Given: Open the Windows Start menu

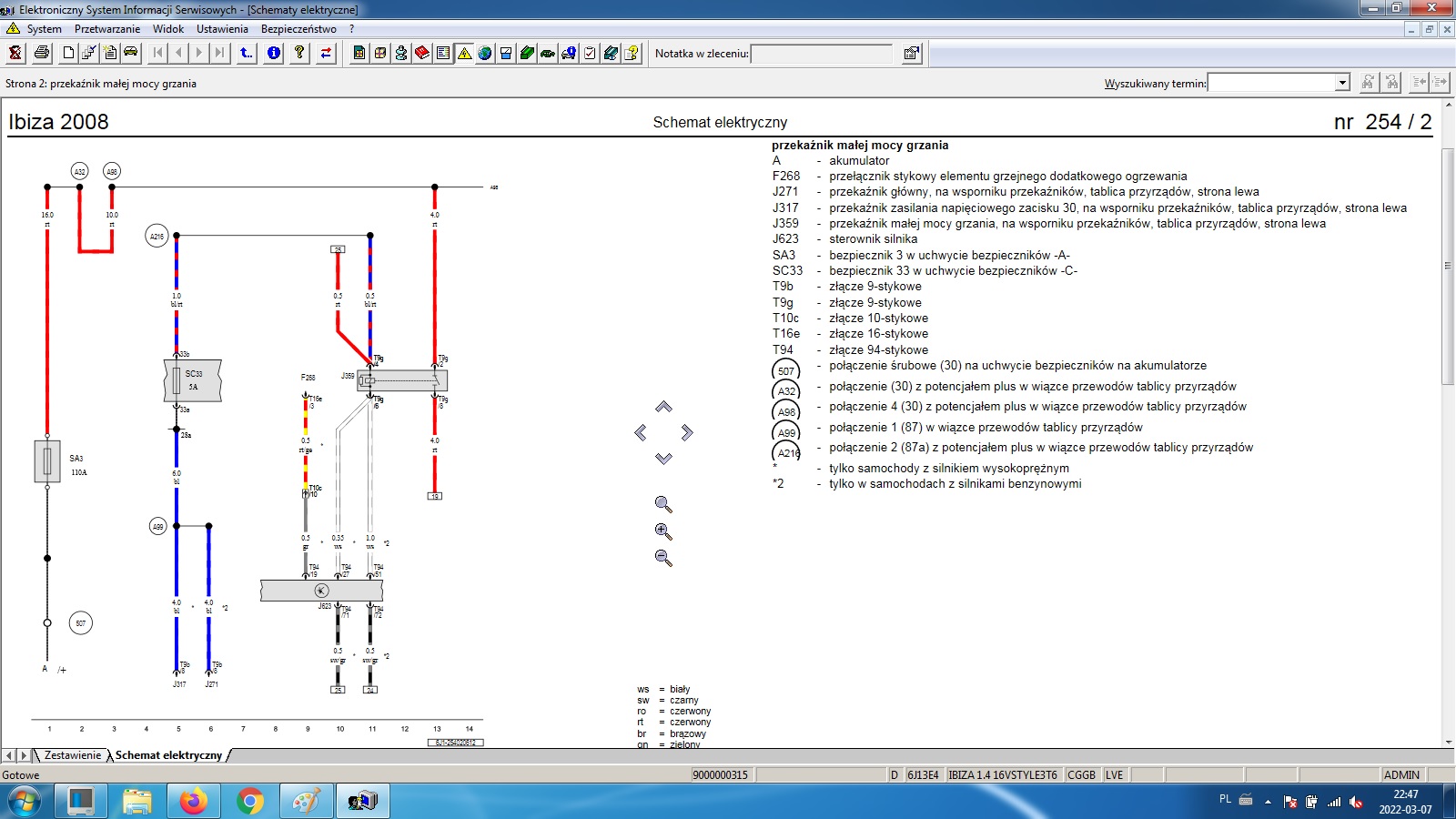Looking at the screenshot, I should coord(25,802).
